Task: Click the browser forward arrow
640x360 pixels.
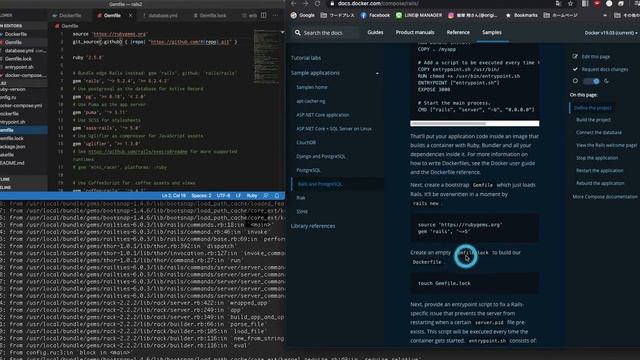Action: (305, 4)
